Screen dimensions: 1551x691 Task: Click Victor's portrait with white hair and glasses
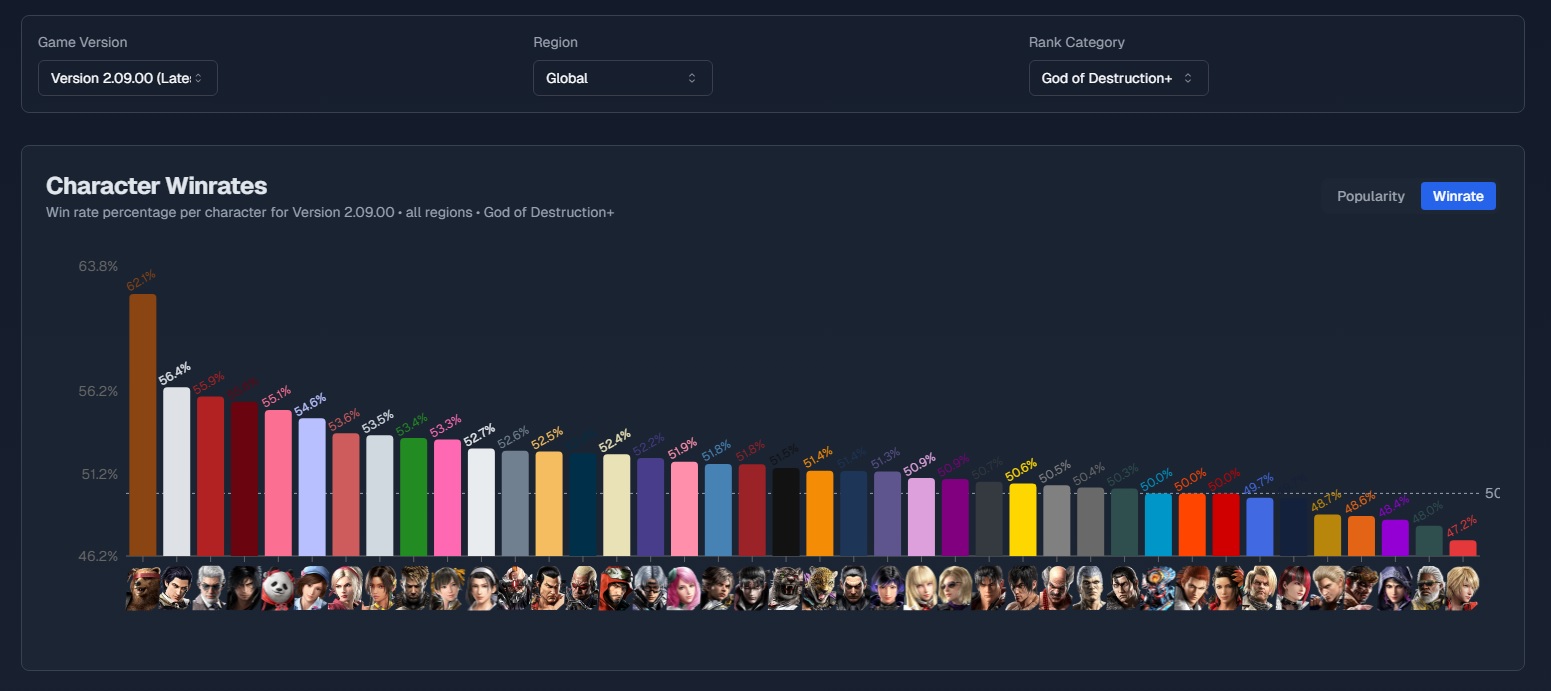[210, 588]
